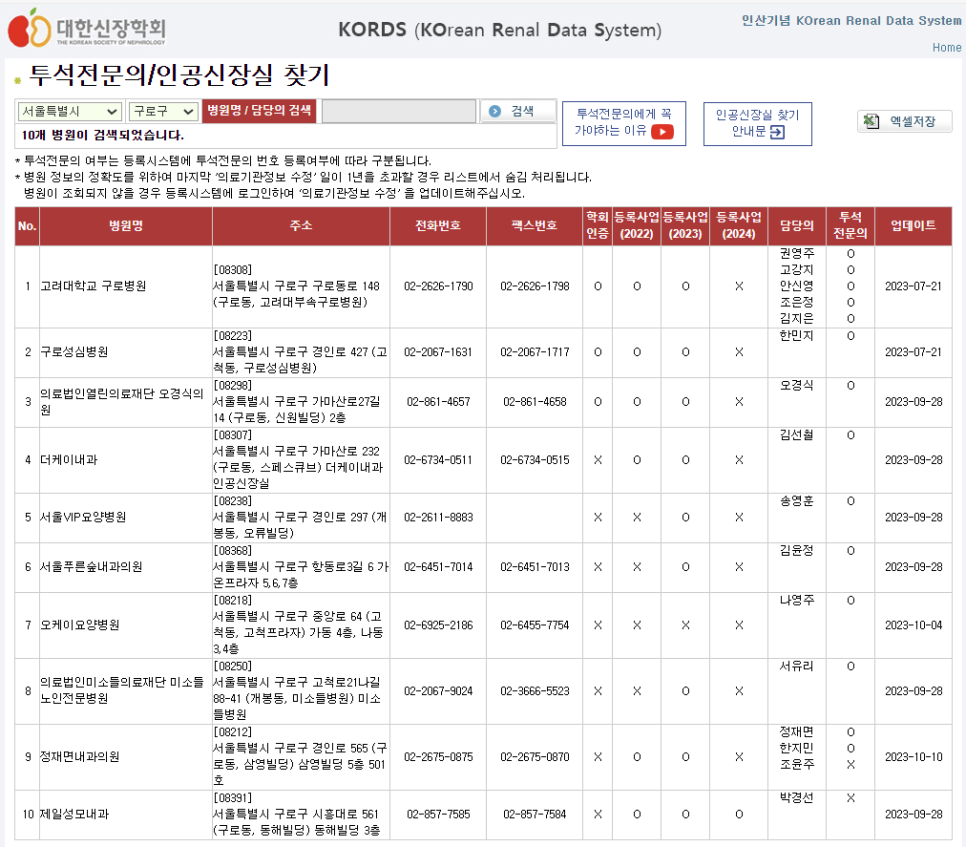Click fax number 02-6451-7013
The width and height of the screenshot is (966, 847).
tap(535, 567)
